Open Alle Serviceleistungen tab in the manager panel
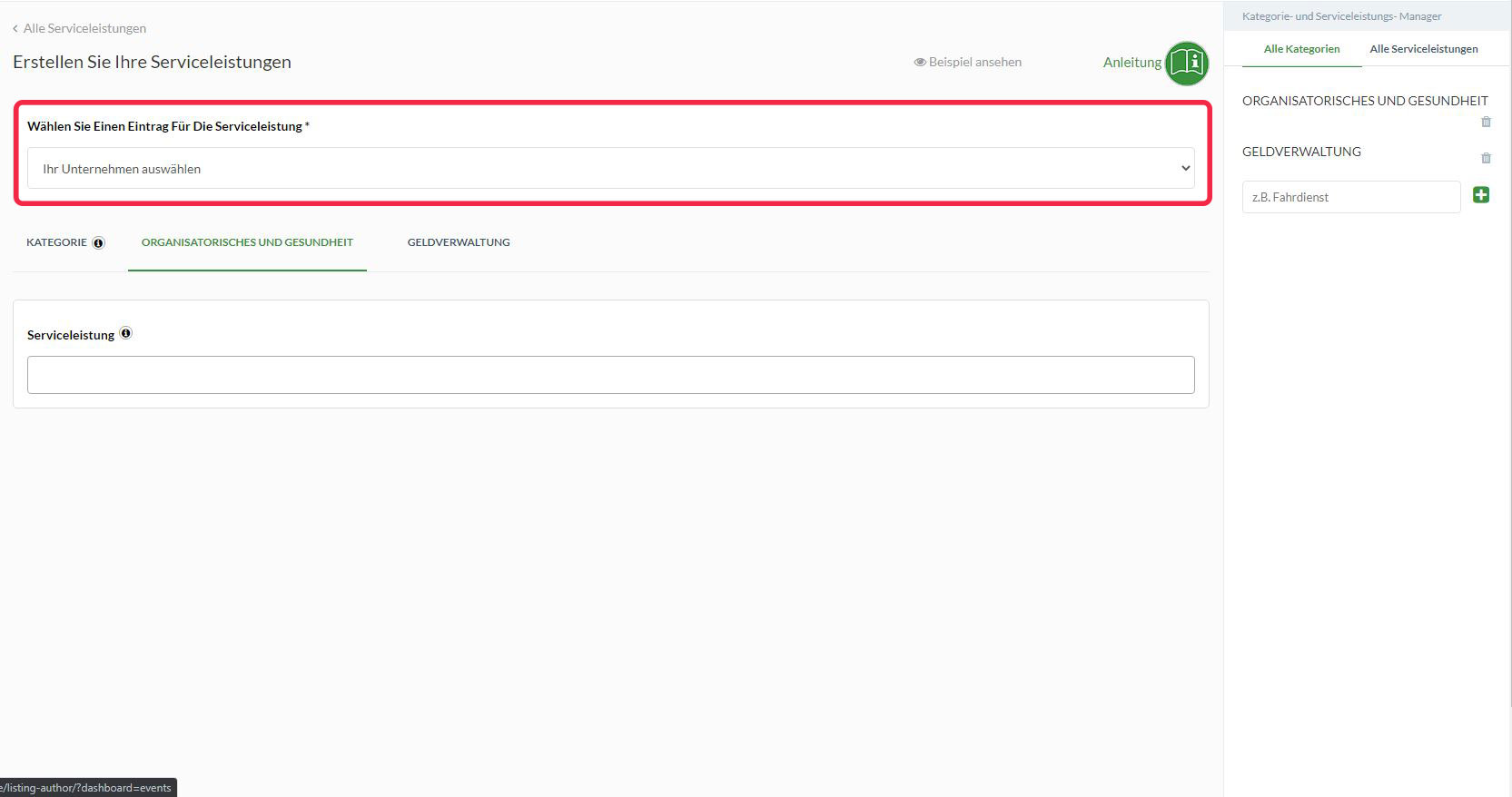 tap(1423, 49)
